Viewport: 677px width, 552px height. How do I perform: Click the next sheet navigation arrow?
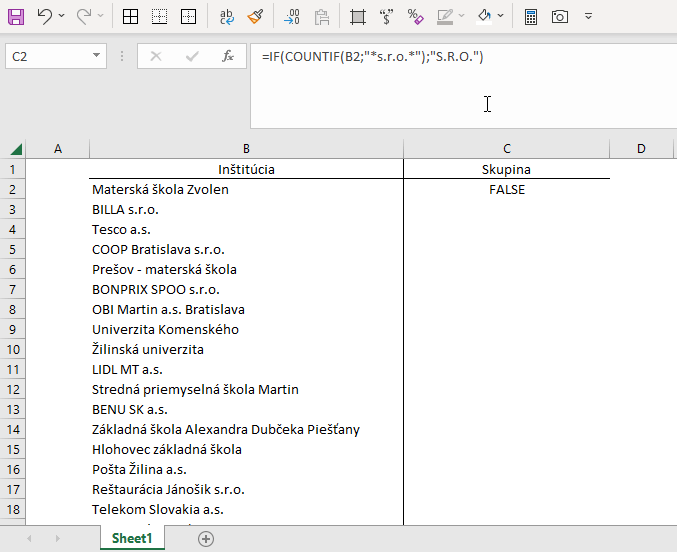[x=57, y=539]
